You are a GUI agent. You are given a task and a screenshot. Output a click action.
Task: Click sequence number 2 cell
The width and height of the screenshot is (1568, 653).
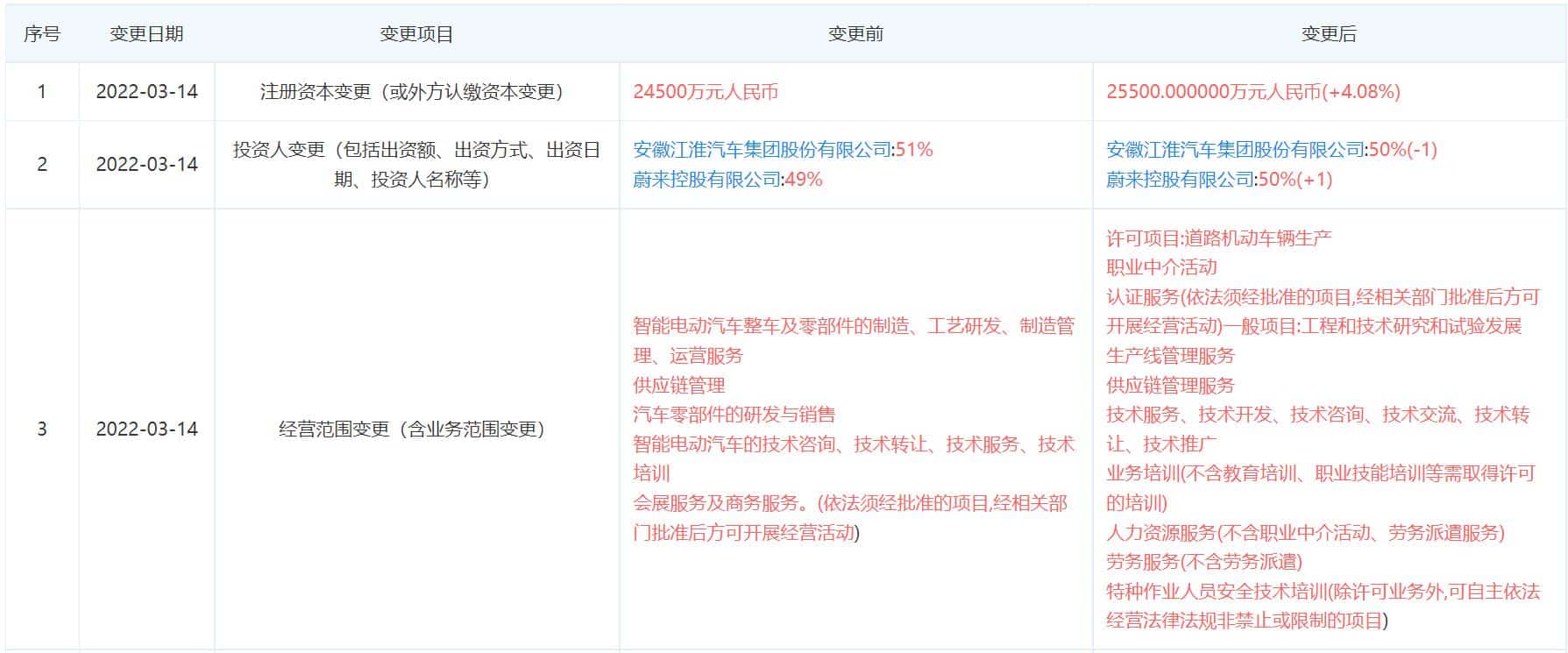click(x=41, y=165)
